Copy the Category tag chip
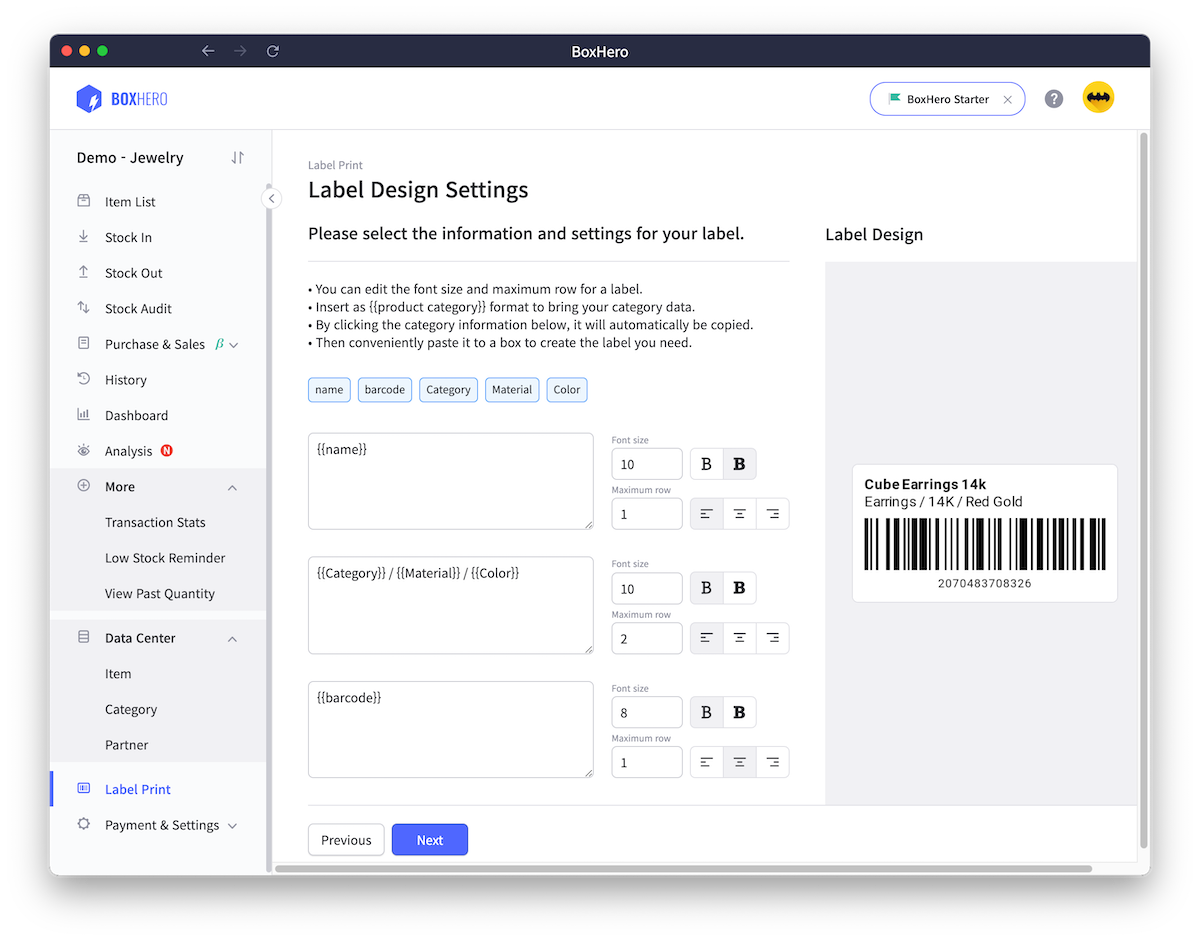This screenshot has height=941, width=1200. click(x=448, y=390)
